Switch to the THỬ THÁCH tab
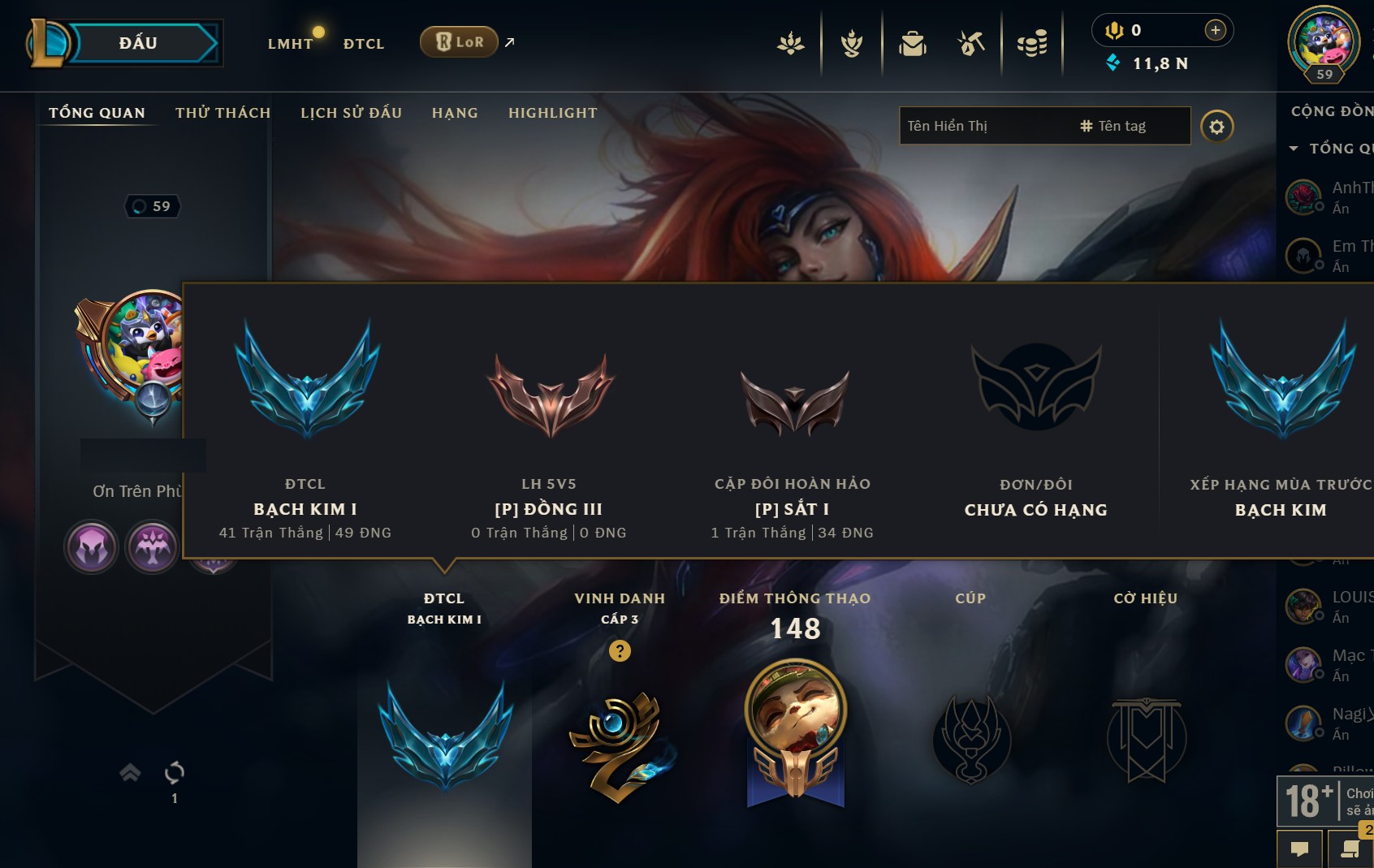 pyautogui.click(x=223, y=113)
